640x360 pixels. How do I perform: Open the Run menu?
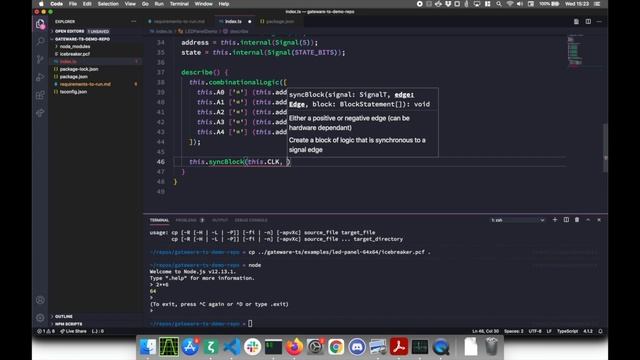point(159,4)
